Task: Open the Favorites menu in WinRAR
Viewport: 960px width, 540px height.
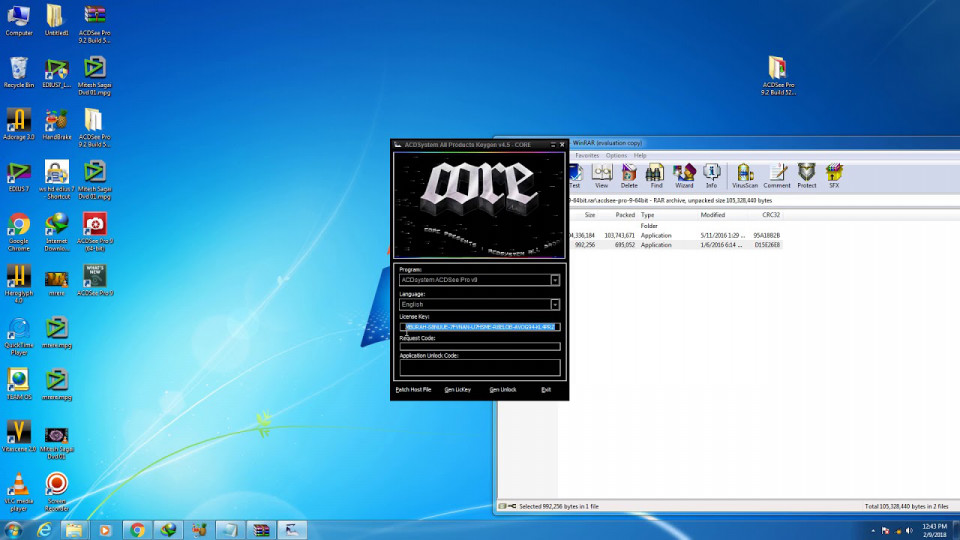Action: (587, 156)
